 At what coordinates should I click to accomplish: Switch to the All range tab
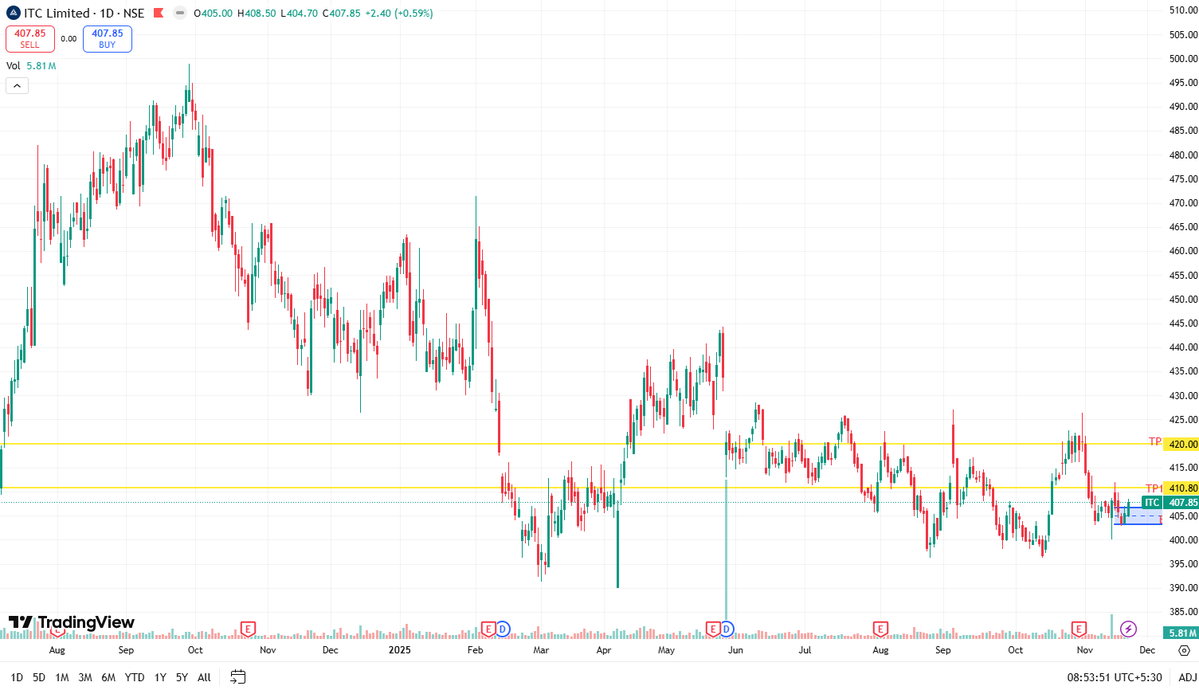203,677
